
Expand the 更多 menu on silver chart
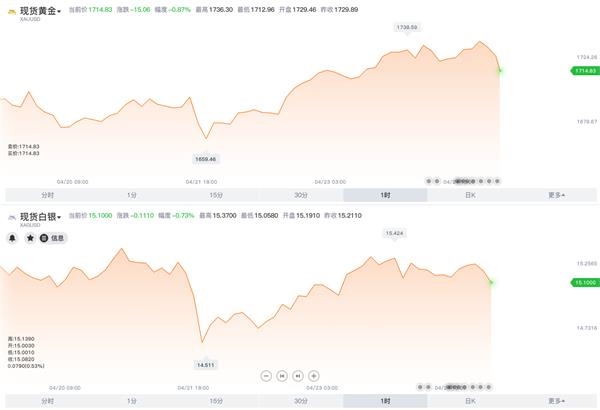556,401
